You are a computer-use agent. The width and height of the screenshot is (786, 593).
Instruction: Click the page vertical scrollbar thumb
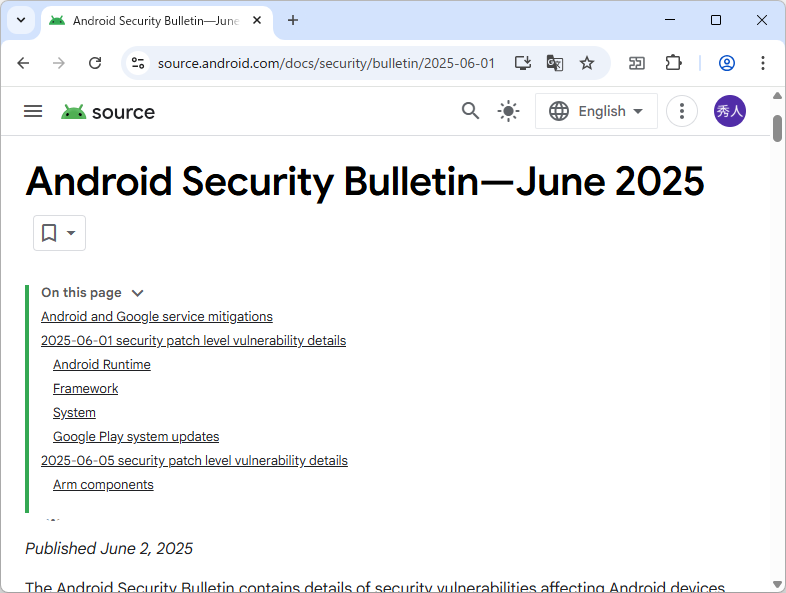point(777,129)
